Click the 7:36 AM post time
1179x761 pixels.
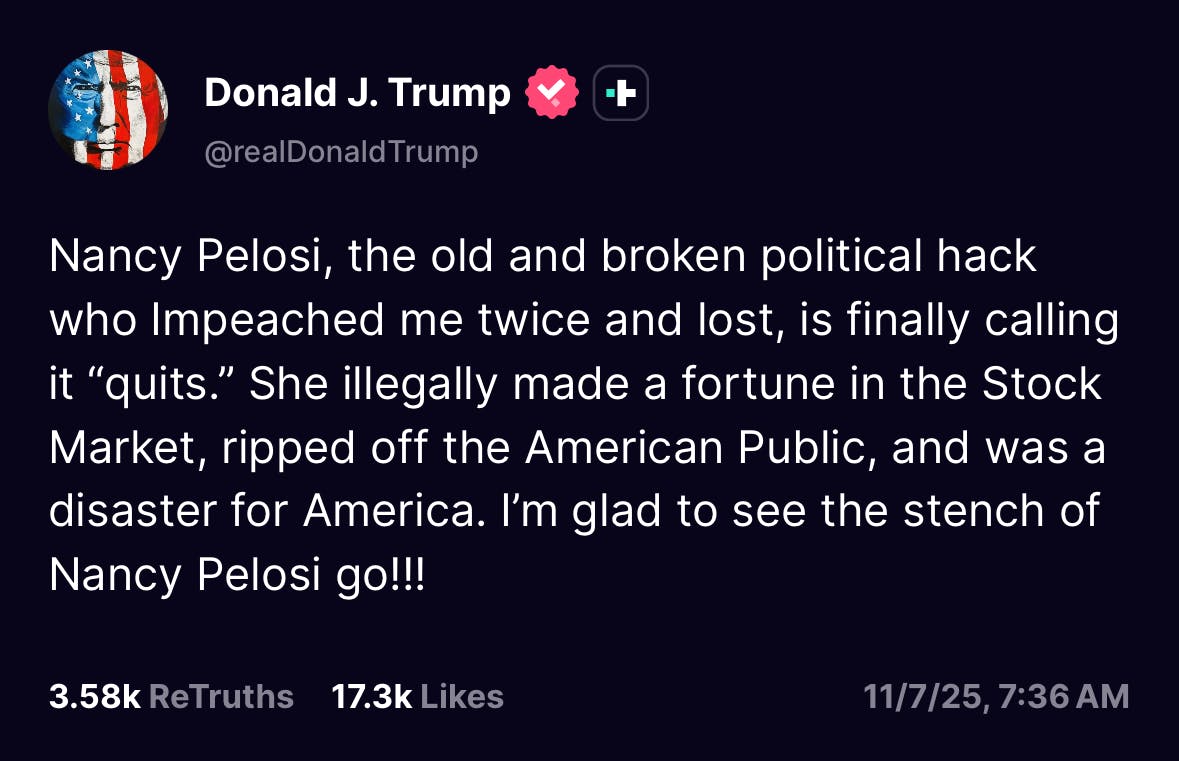point(1064,696)
